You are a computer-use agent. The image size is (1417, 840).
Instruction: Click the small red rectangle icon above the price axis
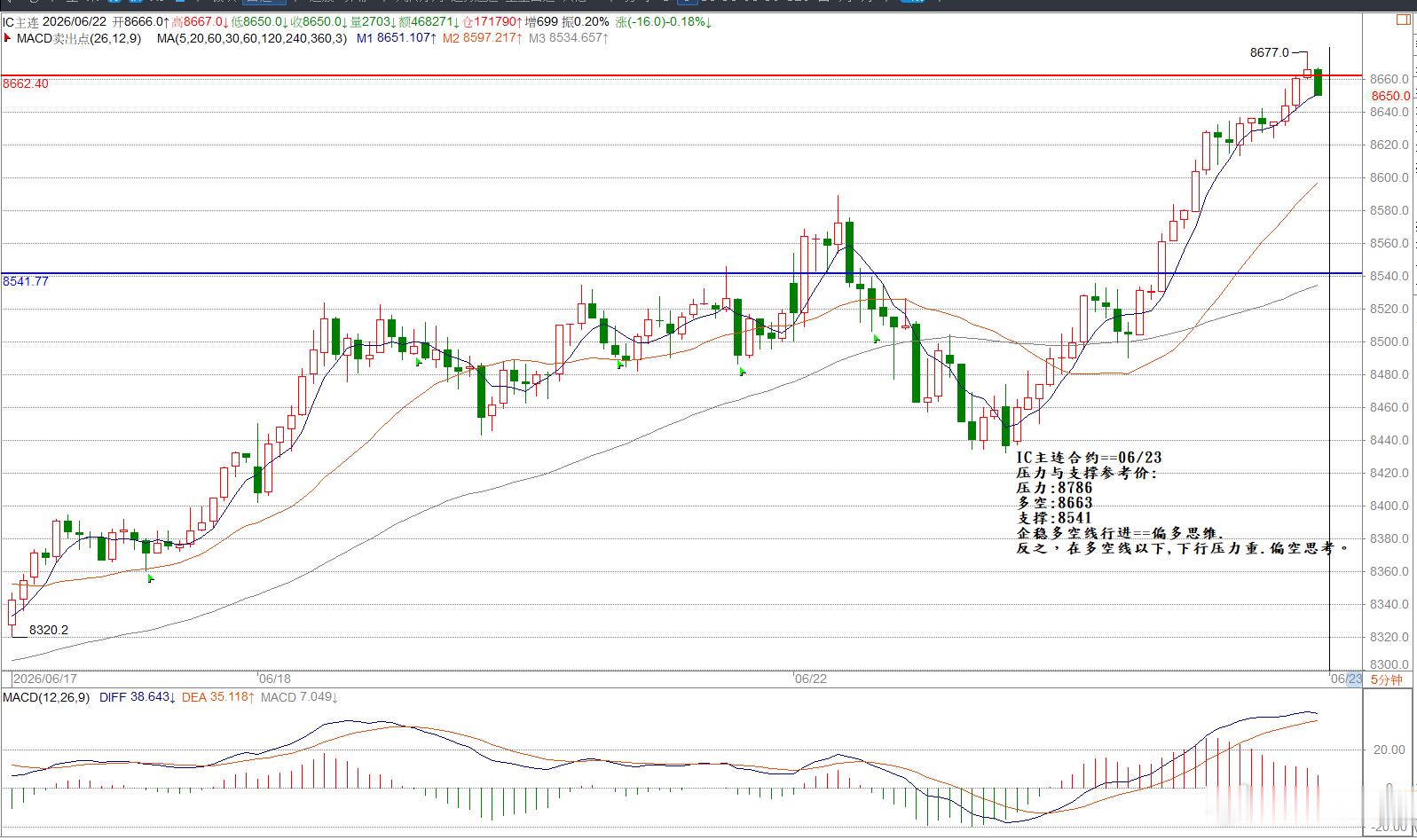pos(1403,19)
